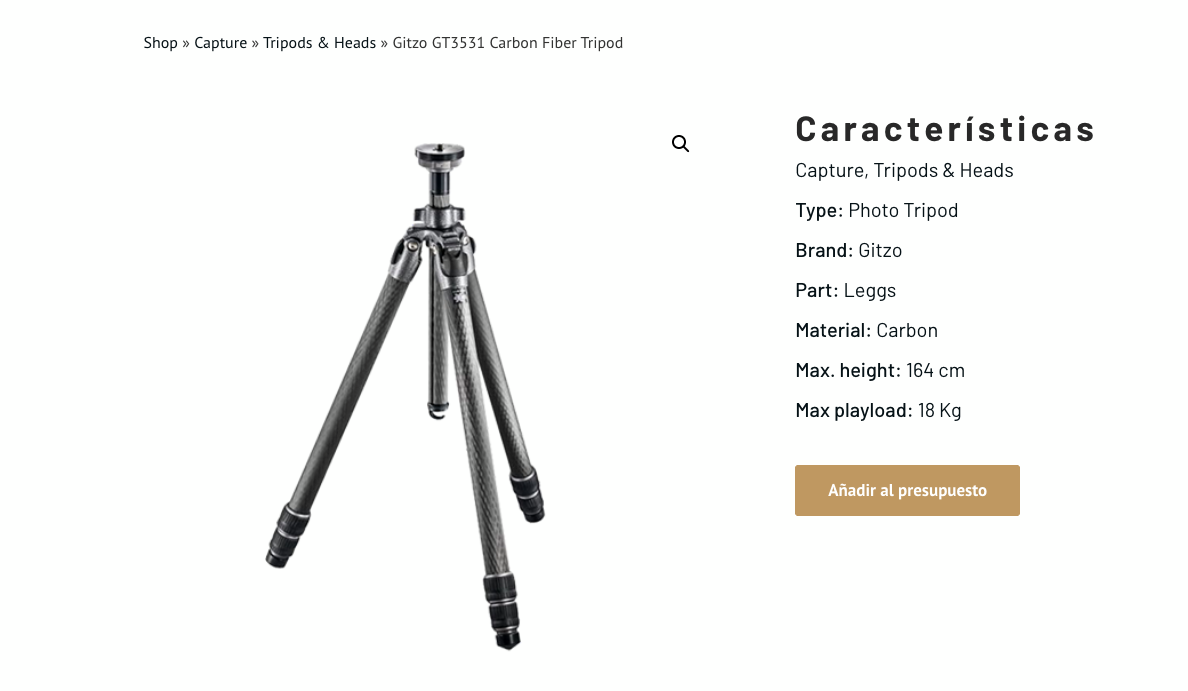Click the Leggs part value
This screenshot has width=1188, height=691.
[869, 291]
